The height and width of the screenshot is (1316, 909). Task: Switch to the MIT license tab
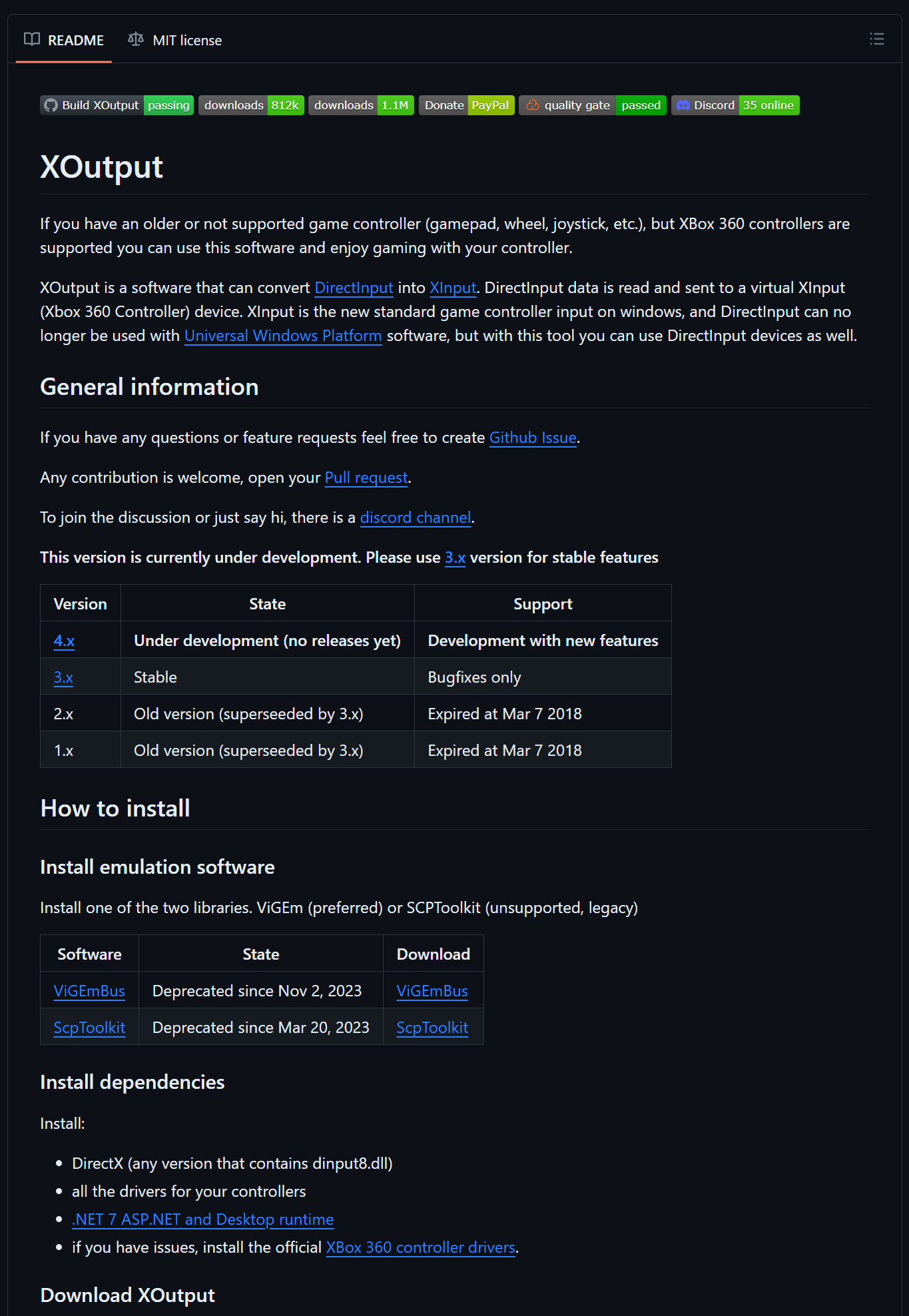click(x=175, y=40)
